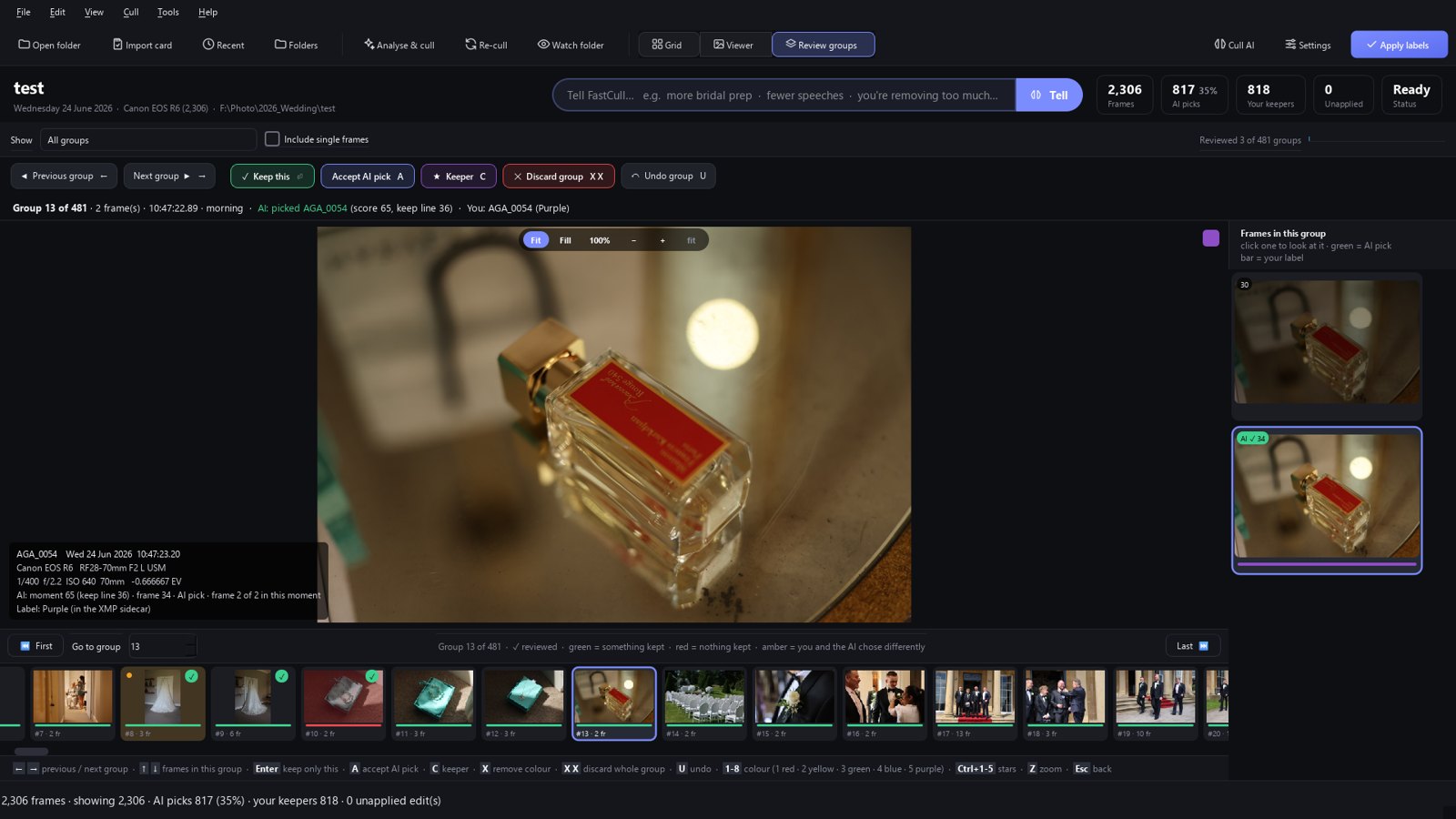Screen dimensions: 1456x819
Task: Start Re-cull from the toolbar
Action: pos(486,45)
